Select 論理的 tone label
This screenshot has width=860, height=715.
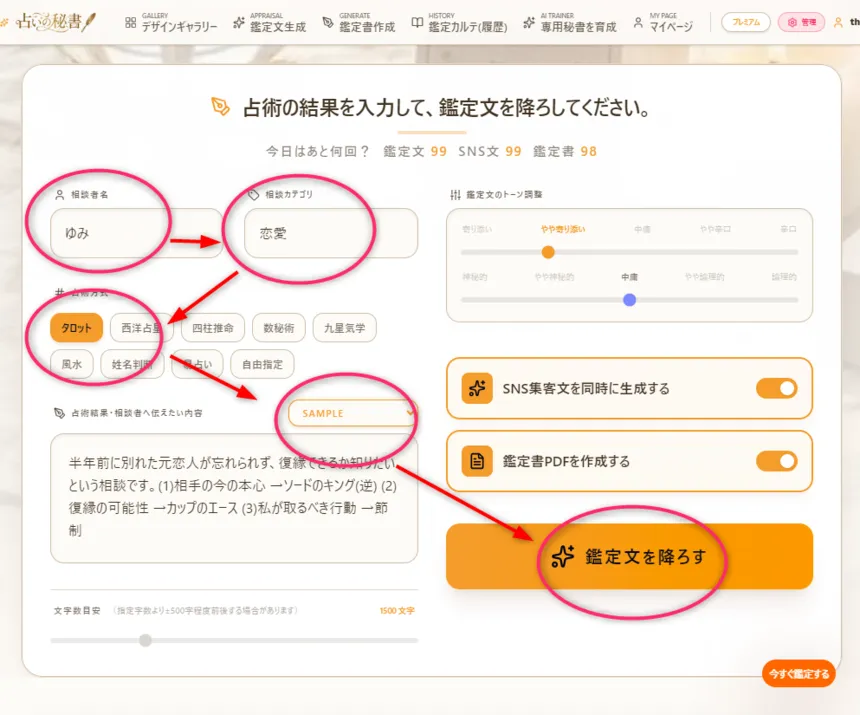coord(784,277)
